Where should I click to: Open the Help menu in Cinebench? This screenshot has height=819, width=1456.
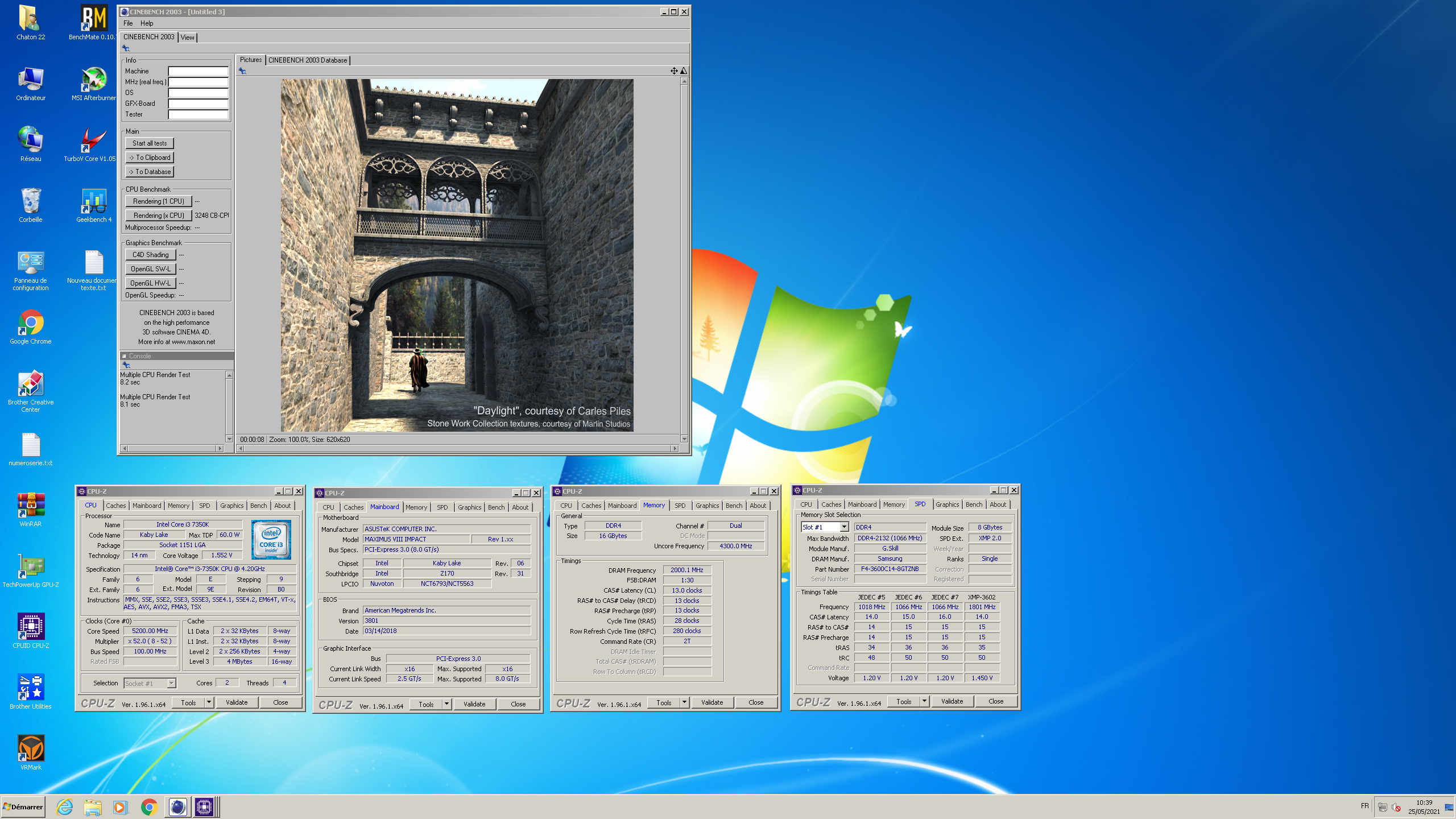(147, 23)
